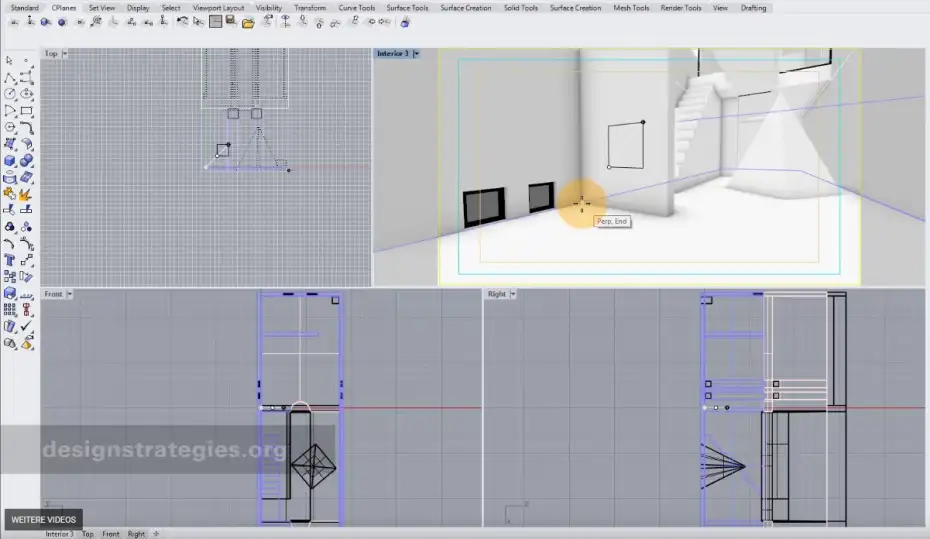This screenshot has height=539, width=930.
Task: Open the Select toolbar tab
Action: pos(171,8)
